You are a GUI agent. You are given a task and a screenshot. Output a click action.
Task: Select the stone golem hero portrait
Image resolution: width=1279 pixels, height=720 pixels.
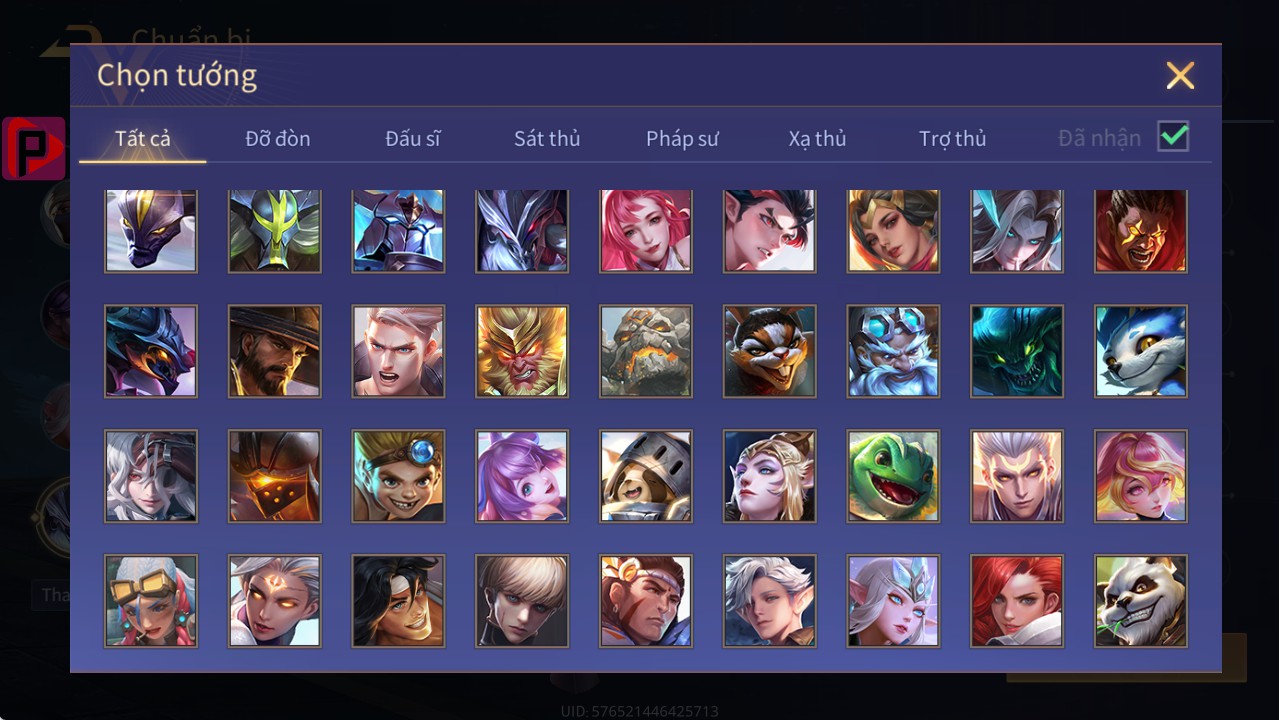646,351
